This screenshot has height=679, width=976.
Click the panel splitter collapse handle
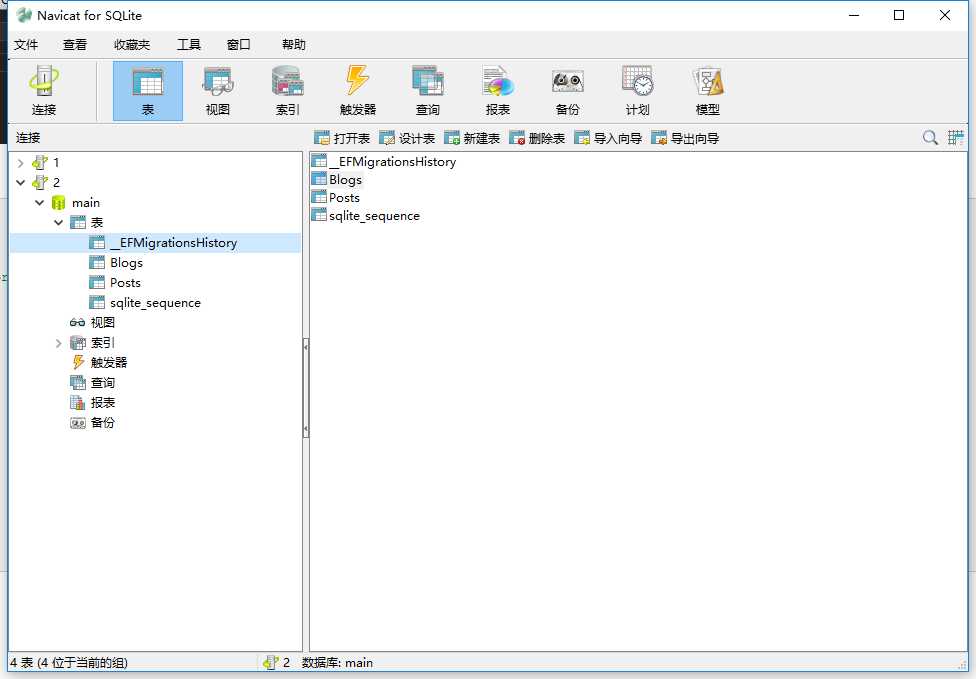306,387
